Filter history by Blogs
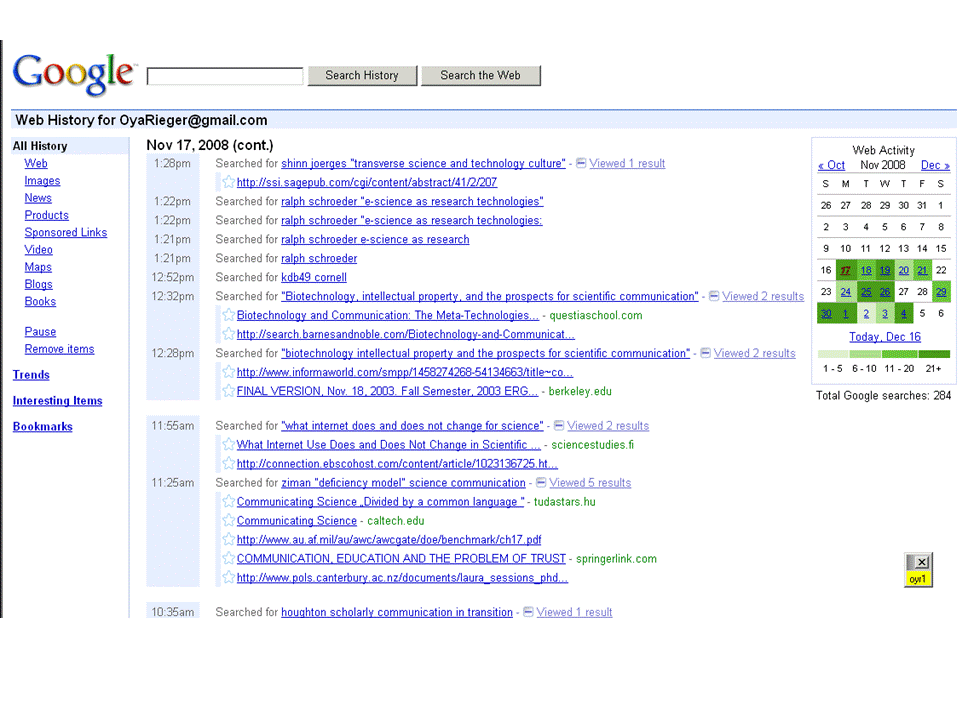The height and width of the screenshot is (720, 960). point(39,284)
